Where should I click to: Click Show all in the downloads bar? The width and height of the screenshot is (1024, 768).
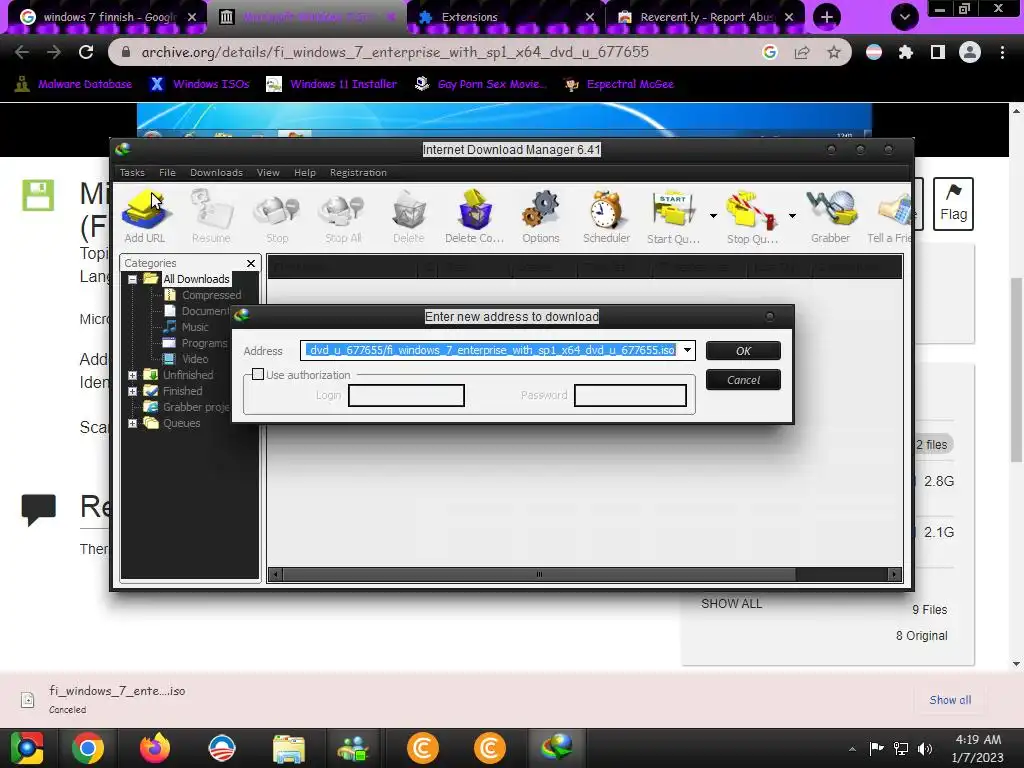(x=950, y=700)
